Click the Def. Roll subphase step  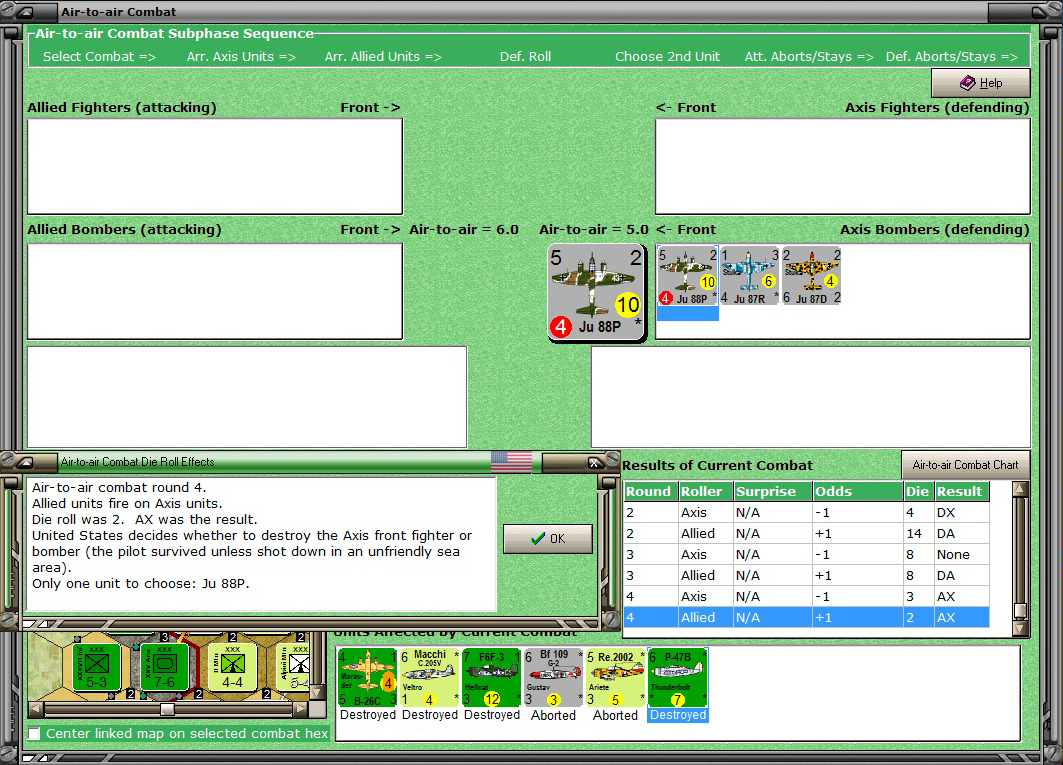[525, 56]
